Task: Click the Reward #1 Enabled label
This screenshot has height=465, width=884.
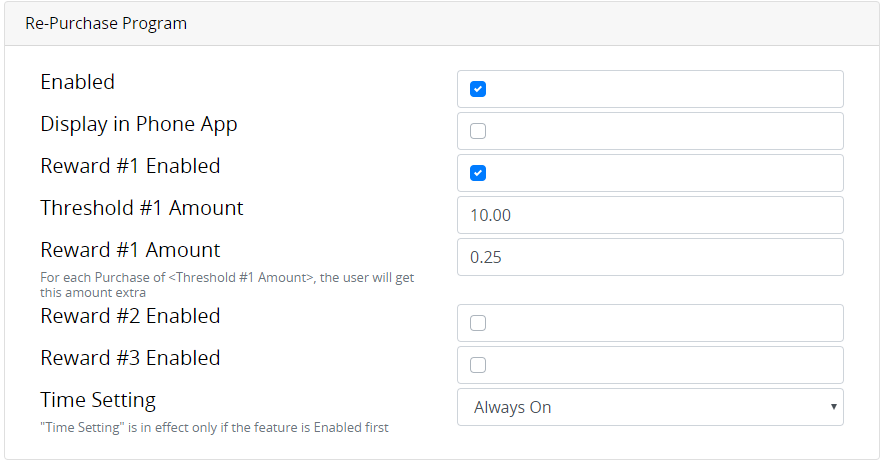Action: pos(130,166)
